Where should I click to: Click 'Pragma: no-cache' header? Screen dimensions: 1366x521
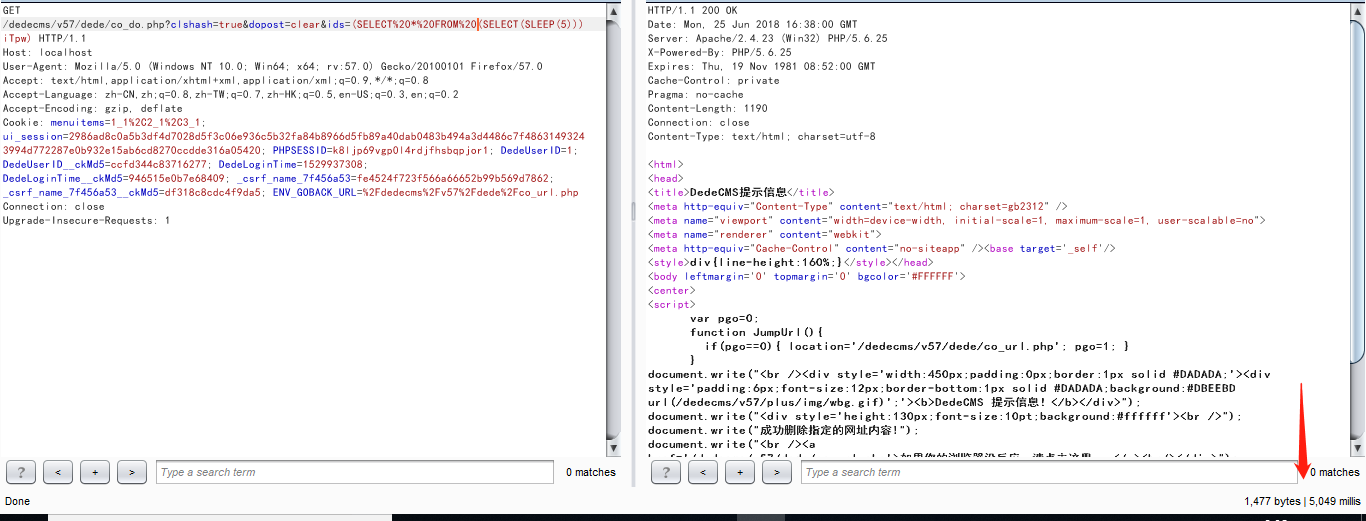698,94
